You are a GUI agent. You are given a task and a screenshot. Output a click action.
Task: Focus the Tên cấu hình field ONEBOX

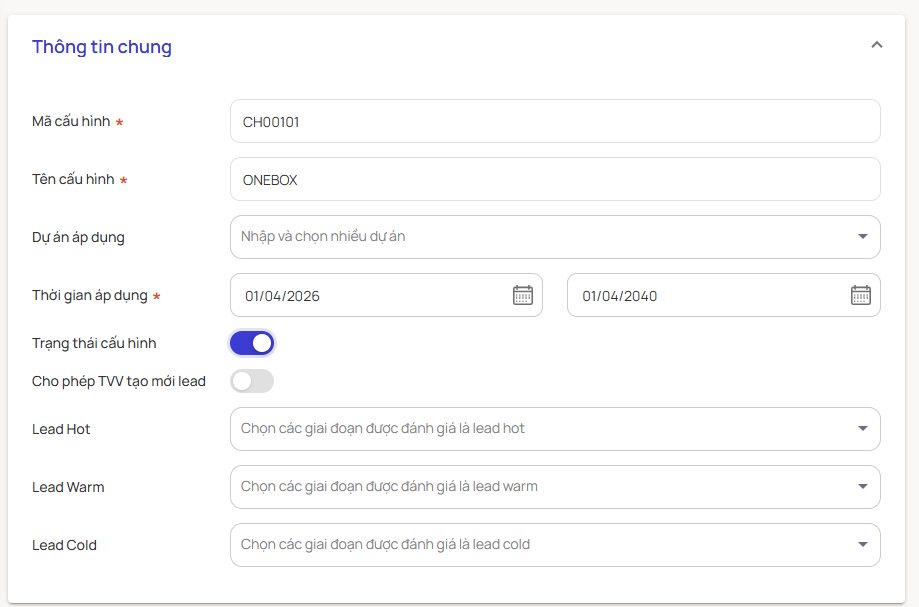pos(555,179)
